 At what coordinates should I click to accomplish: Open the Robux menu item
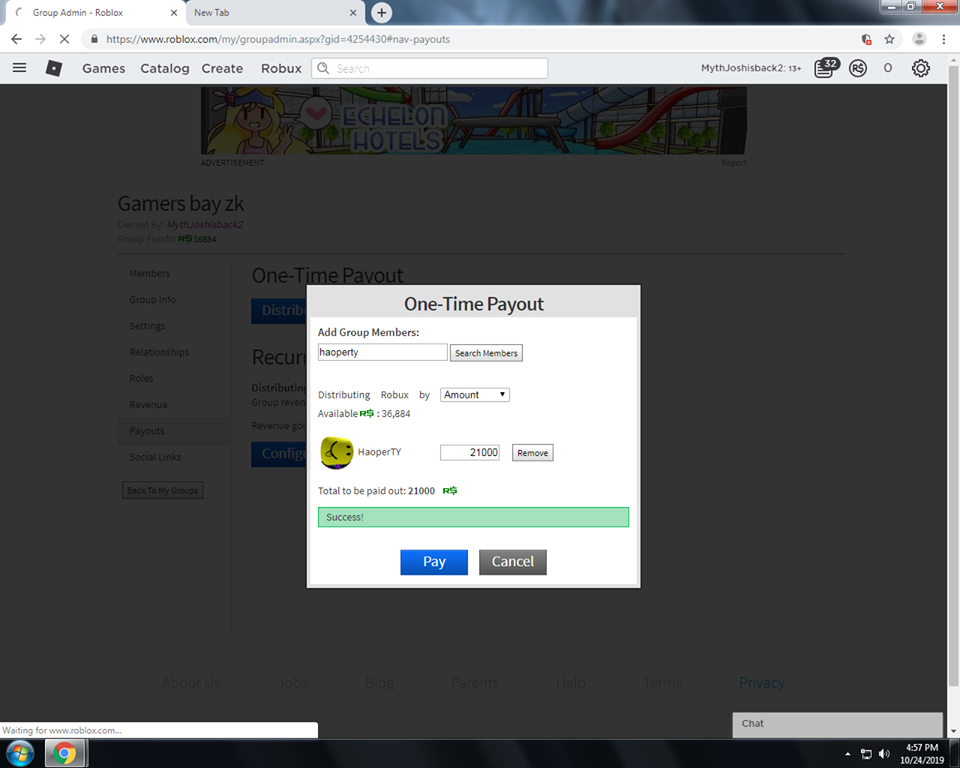pos(281,69)
